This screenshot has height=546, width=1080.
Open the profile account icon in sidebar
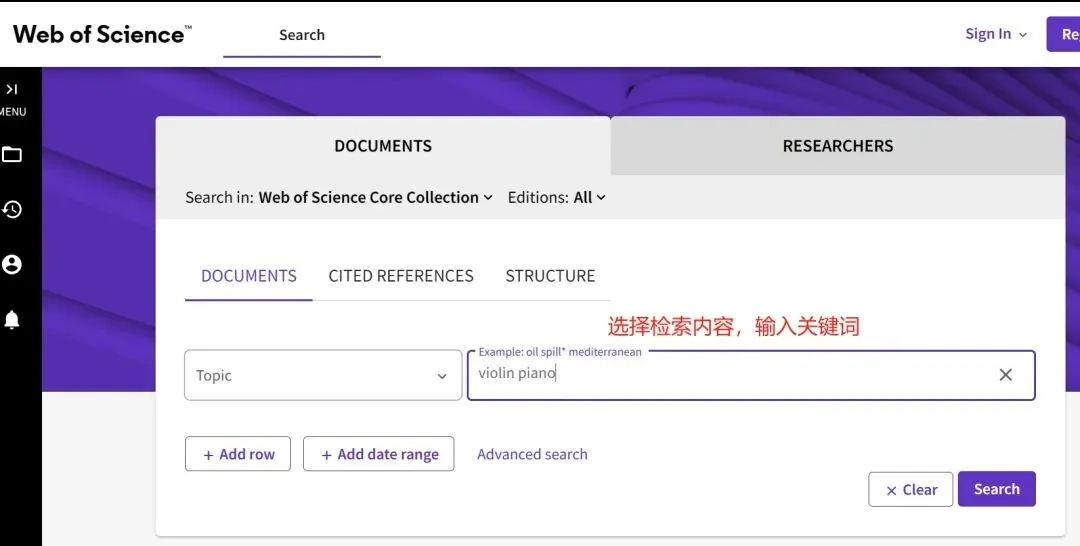click(x=12, y=264)
